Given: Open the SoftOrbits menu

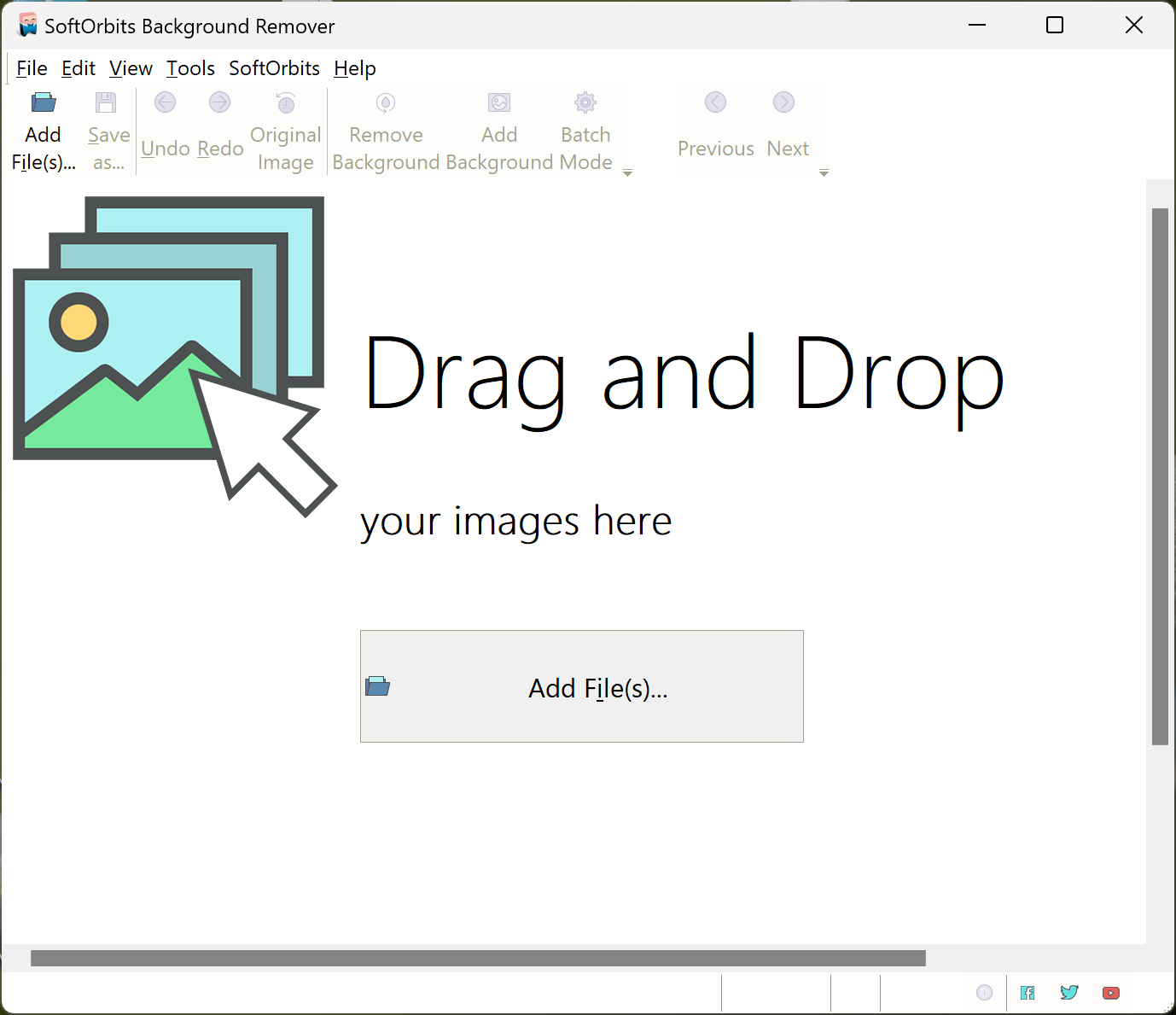Looking at the screenshot, I should 274,68.
